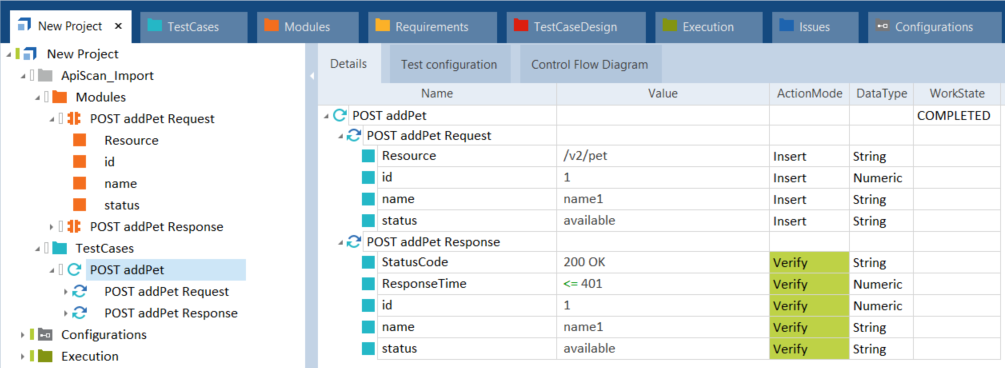Switch to the Test configuration tab

(449, 64)
